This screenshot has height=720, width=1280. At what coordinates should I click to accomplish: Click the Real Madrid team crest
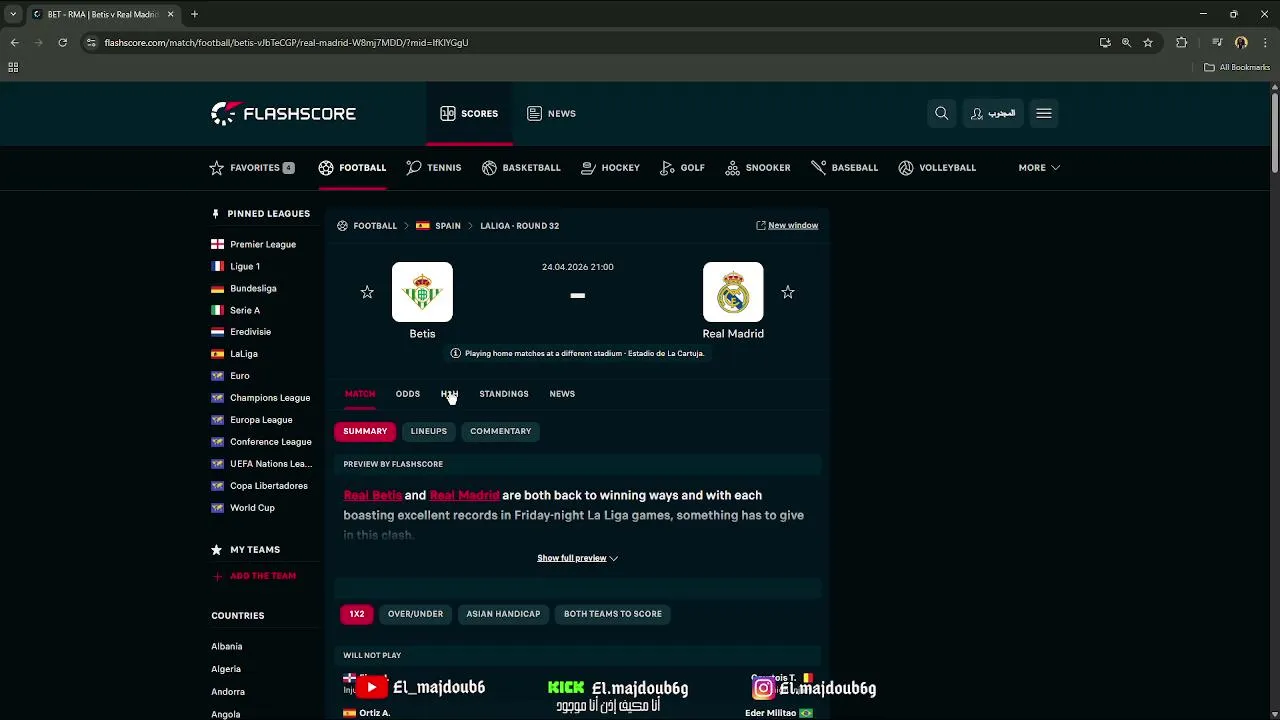(x=733, y=292)
